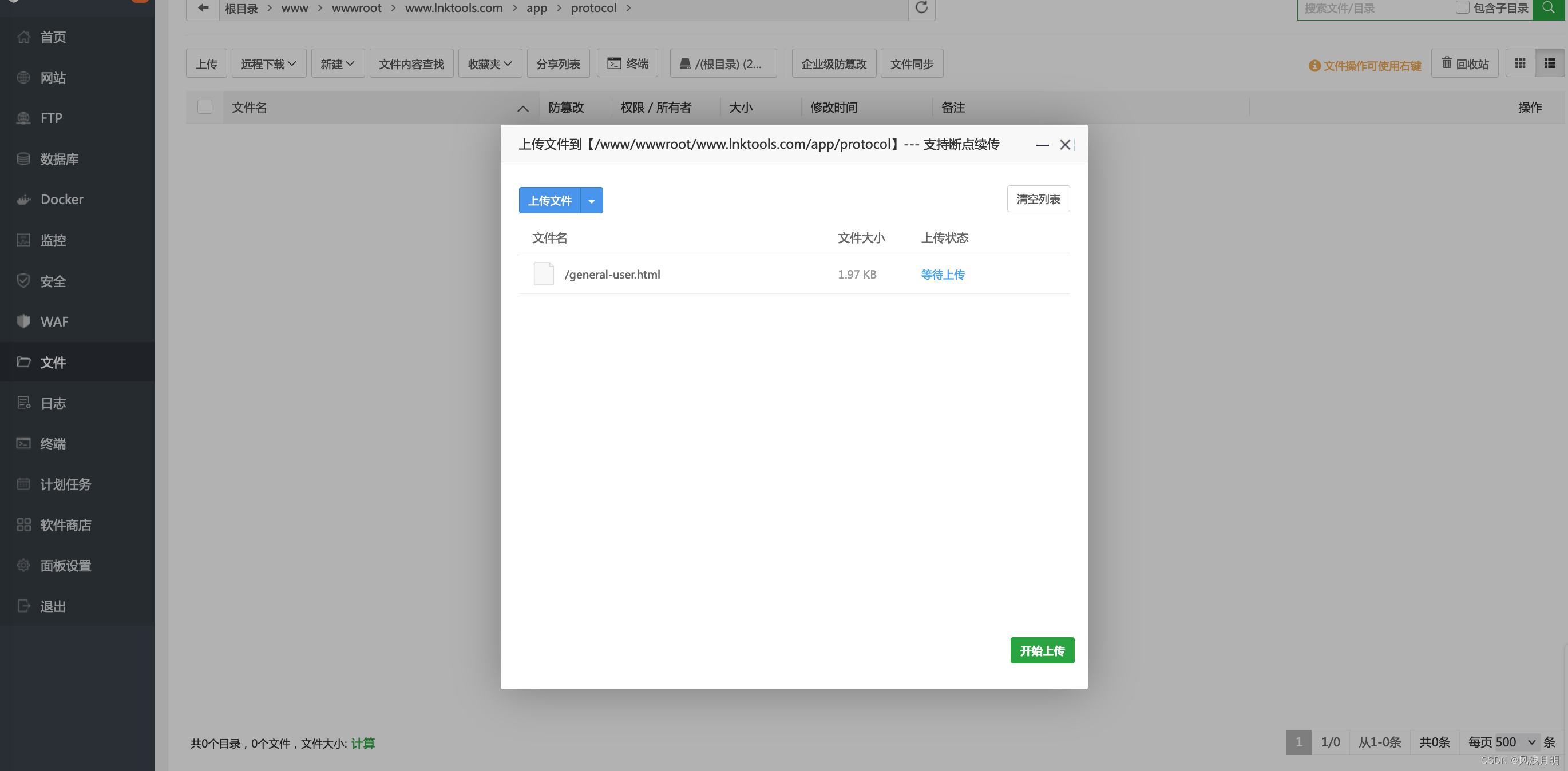This screenshot has height=771, width=1568.
Task: Click the 大小 column header
Action: coord(741,108)
